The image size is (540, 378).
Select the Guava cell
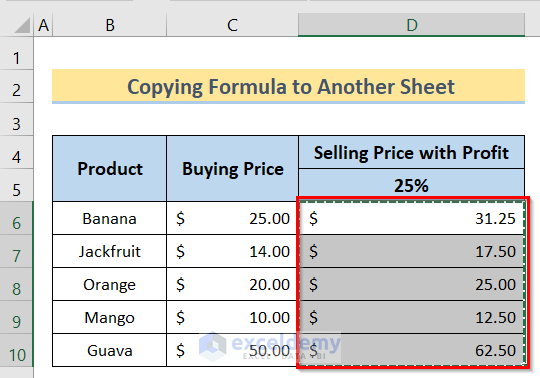coord(110,350)
